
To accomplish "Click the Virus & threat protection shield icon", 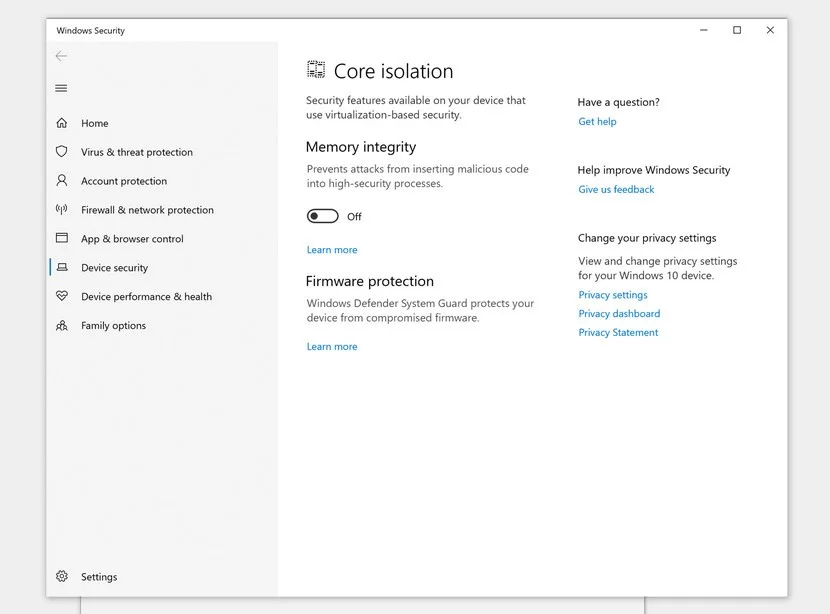I will tap(62, 152).
